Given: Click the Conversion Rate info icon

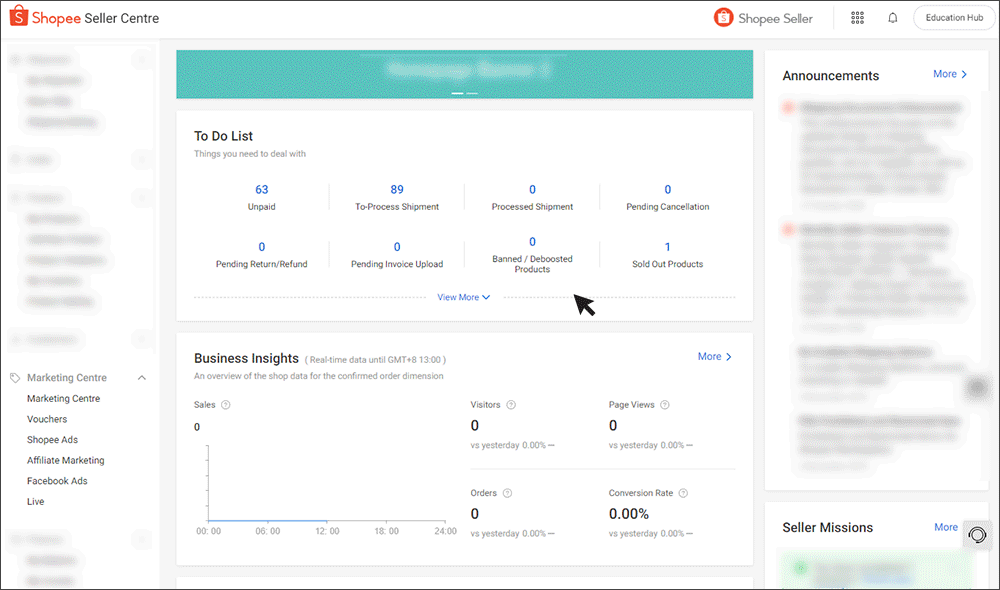Looking at the screenshot, I should click(682, 492).
